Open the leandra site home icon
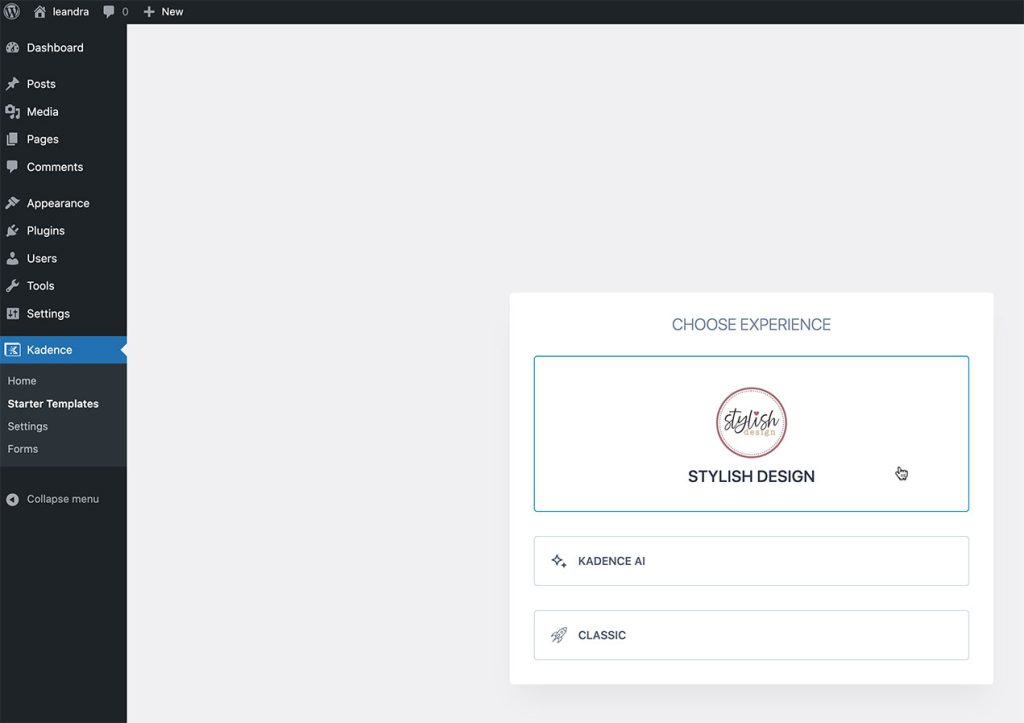The image size is (1024, 723). (40, 12)
